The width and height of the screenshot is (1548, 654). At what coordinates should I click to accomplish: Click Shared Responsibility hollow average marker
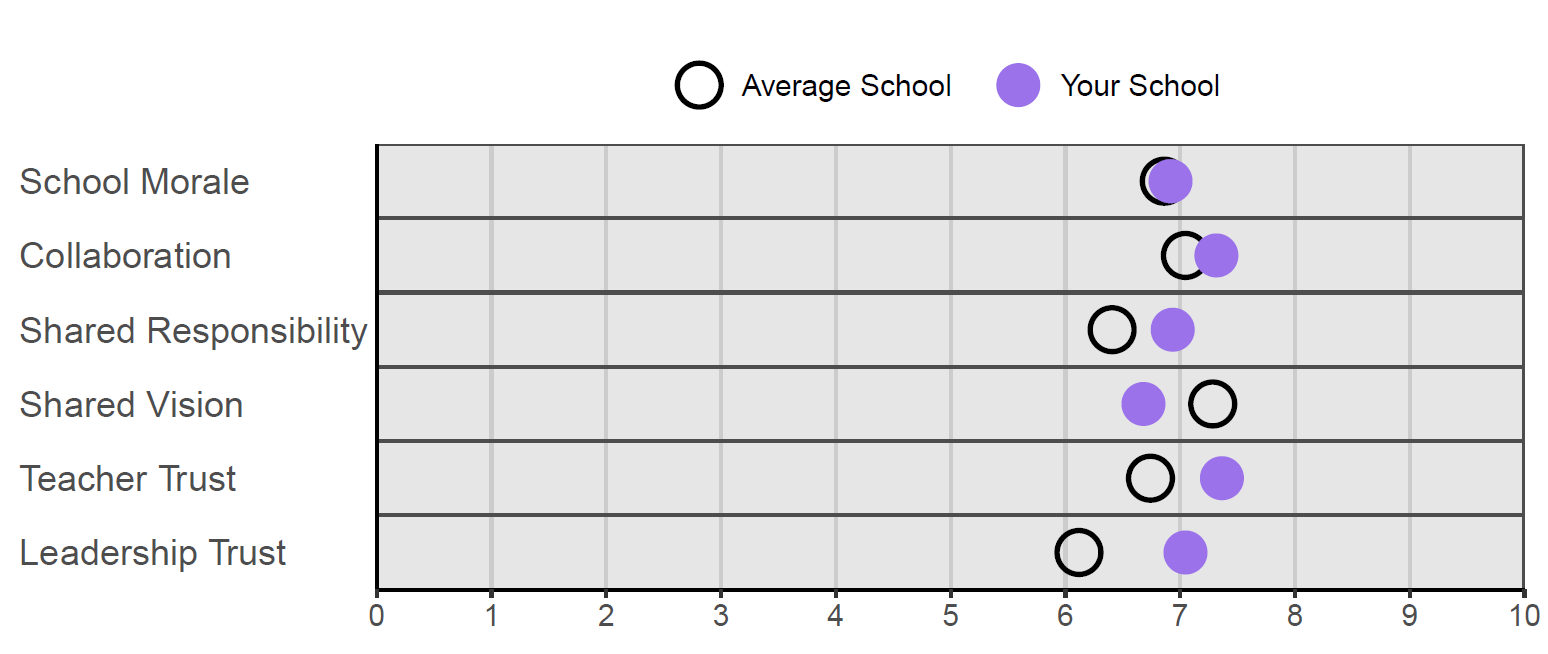(x=1112, y=330)
